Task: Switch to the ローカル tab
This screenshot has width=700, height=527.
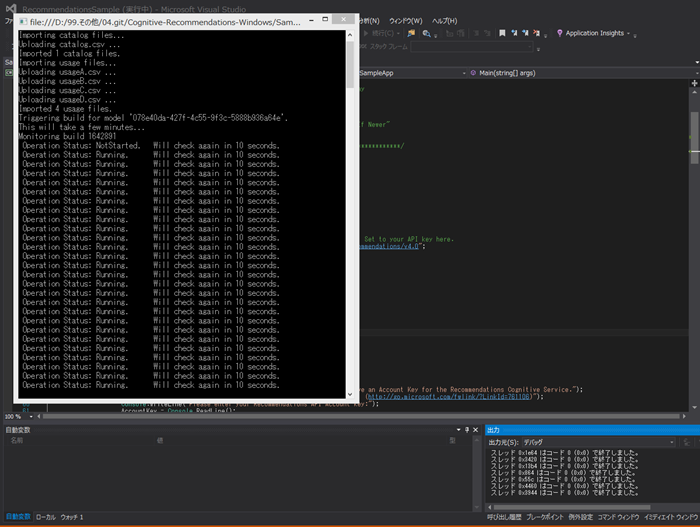Action: 46,517
